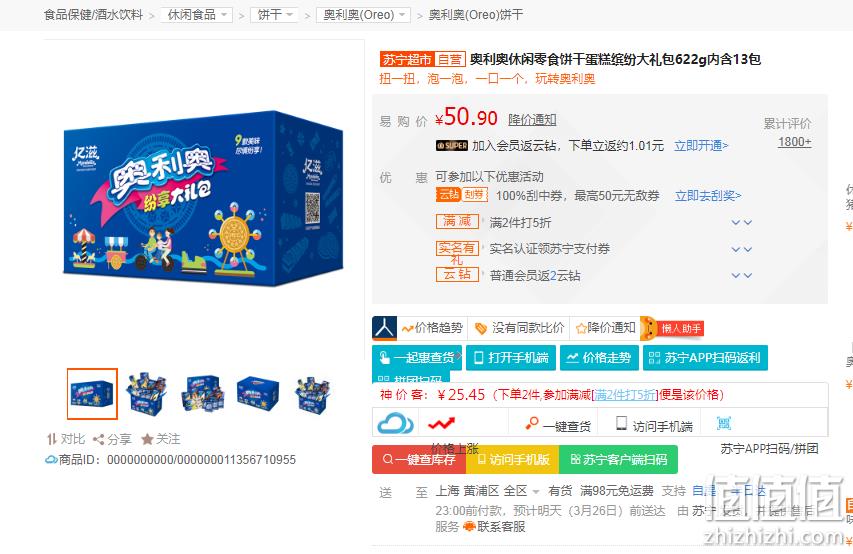Click the 打开手机端 button

511,358
